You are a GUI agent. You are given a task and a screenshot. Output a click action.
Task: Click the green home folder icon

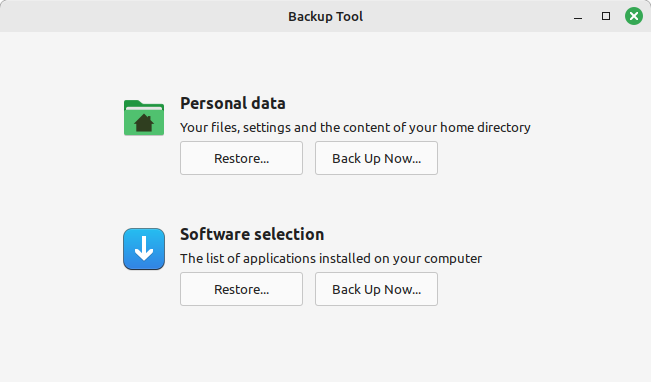point(144,118)
